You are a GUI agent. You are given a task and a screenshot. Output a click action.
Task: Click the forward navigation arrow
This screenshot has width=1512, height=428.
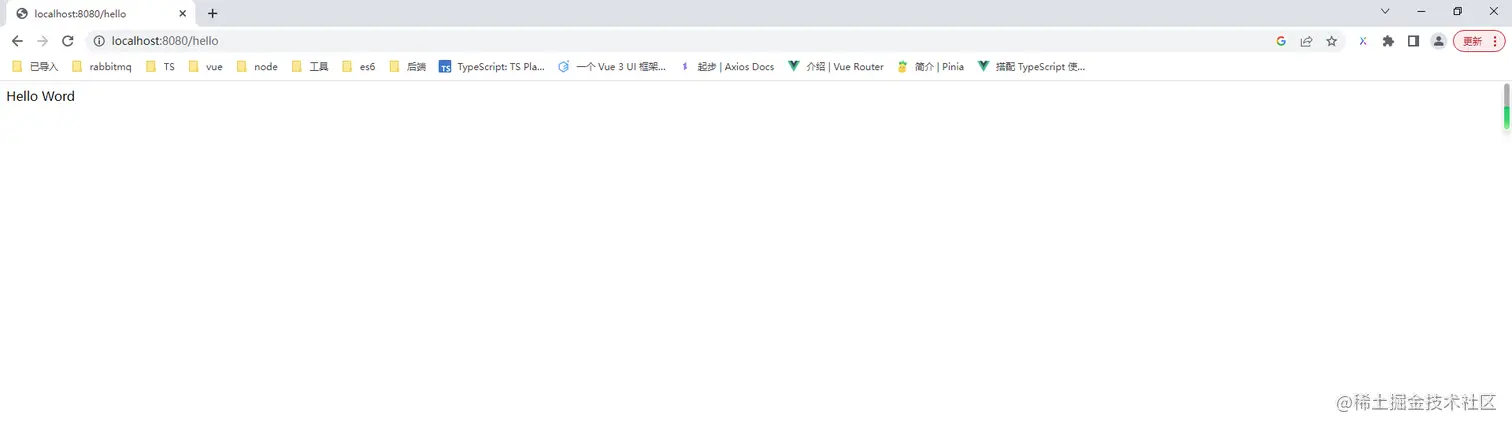[42, 41]
